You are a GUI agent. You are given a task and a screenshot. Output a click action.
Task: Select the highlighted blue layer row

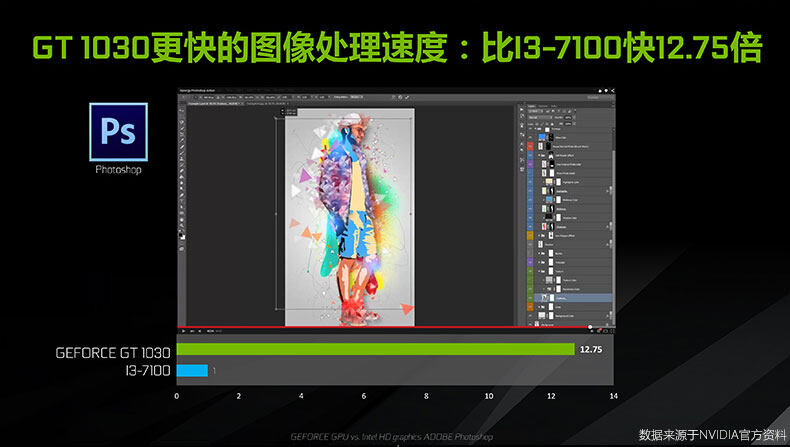click(573, 298)
